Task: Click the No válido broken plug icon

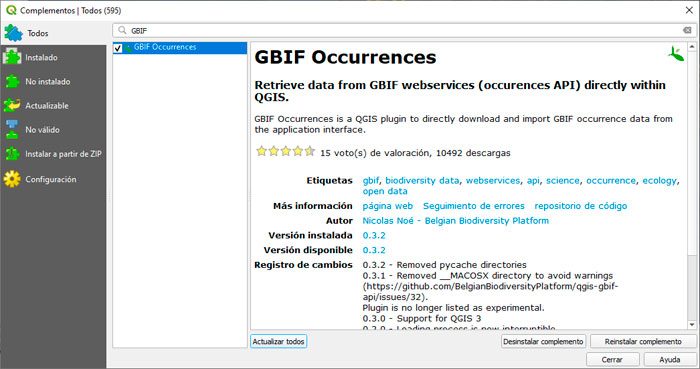Action: [12, 129]
